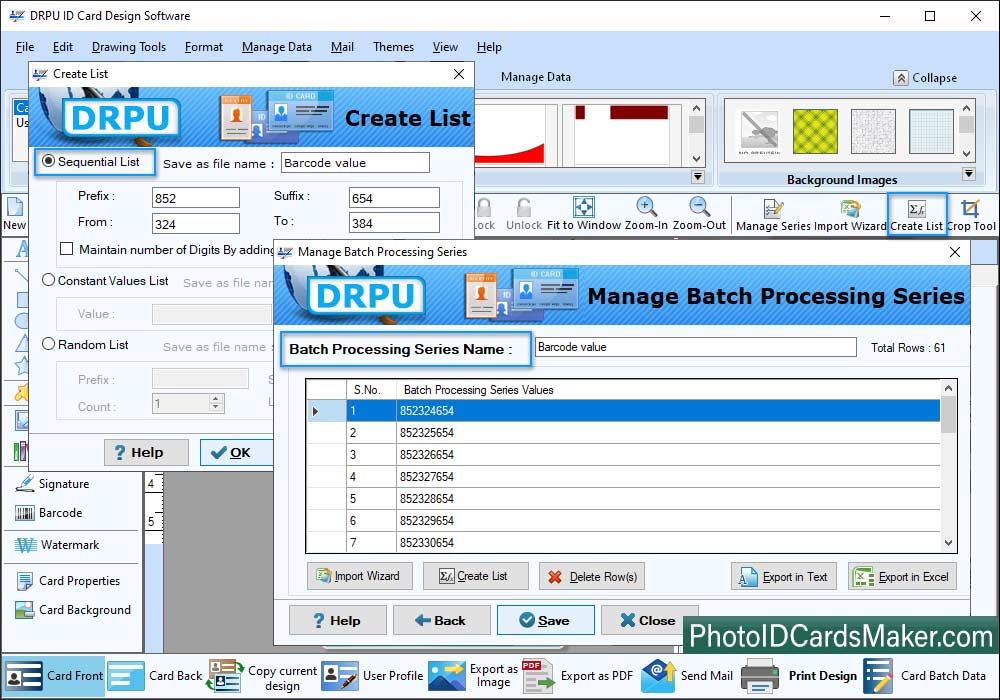Click Create List button in batch dialog
Screen dimensions: 1000x700
[476, 576]
